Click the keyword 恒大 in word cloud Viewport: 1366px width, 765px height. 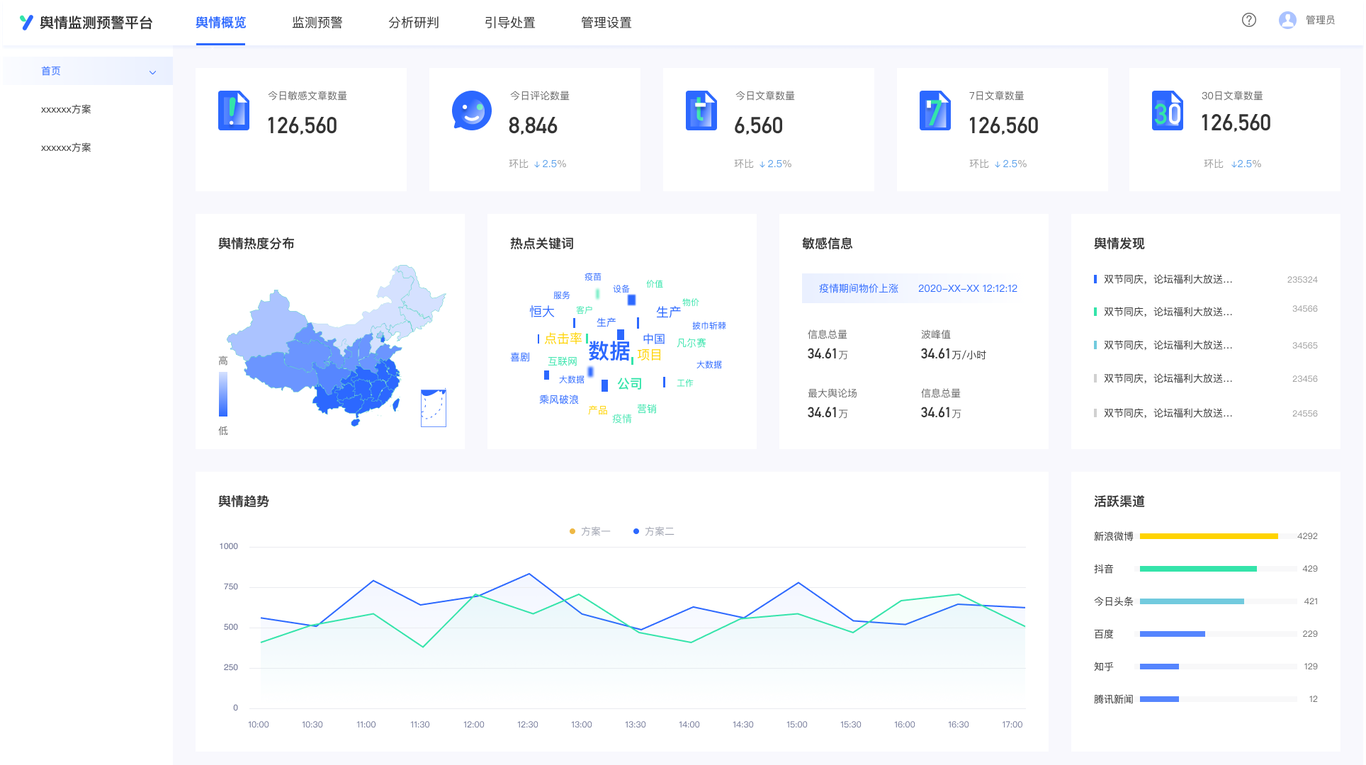click(x=542, y=312)
